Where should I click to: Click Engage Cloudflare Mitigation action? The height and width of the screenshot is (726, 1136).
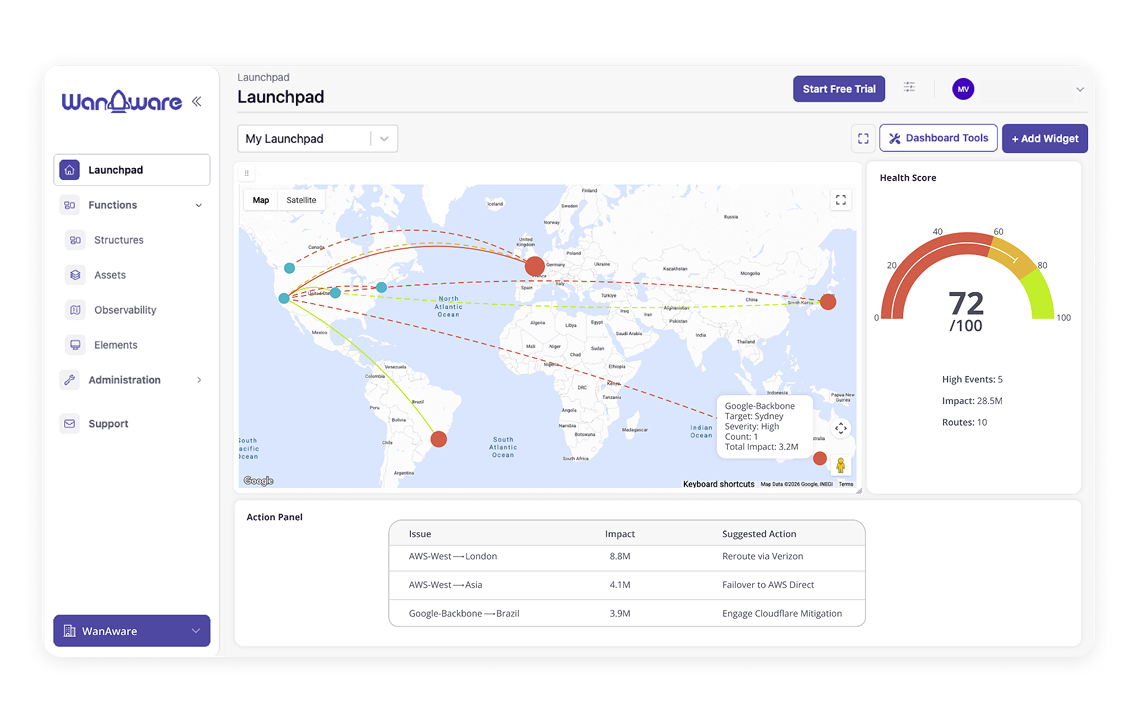coord(782,613)
